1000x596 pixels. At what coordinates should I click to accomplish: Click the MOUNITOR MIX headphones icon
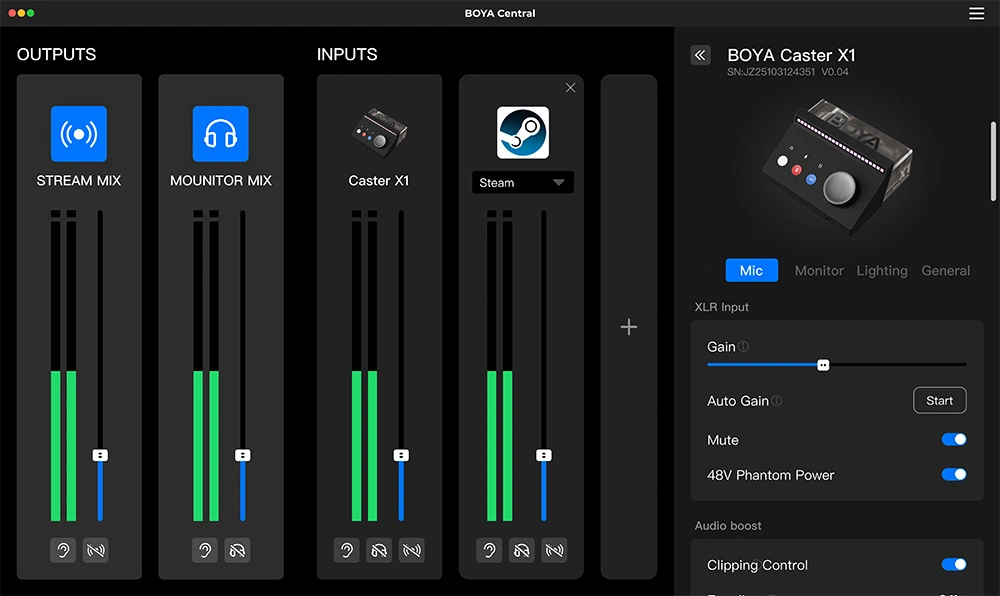pos(221,133)
